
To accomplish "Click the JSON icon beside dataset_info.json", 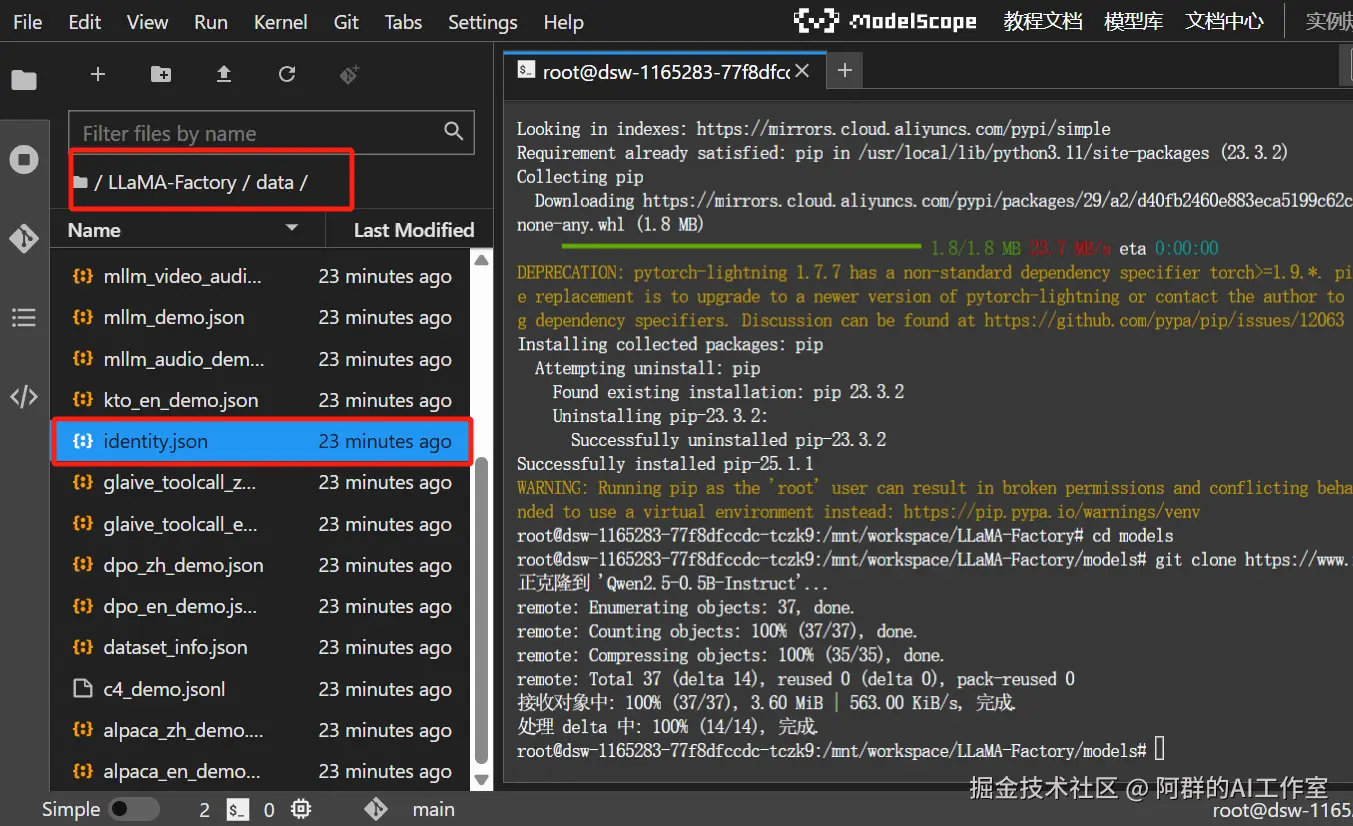I will pyautogui.click(x=84, y=647).
